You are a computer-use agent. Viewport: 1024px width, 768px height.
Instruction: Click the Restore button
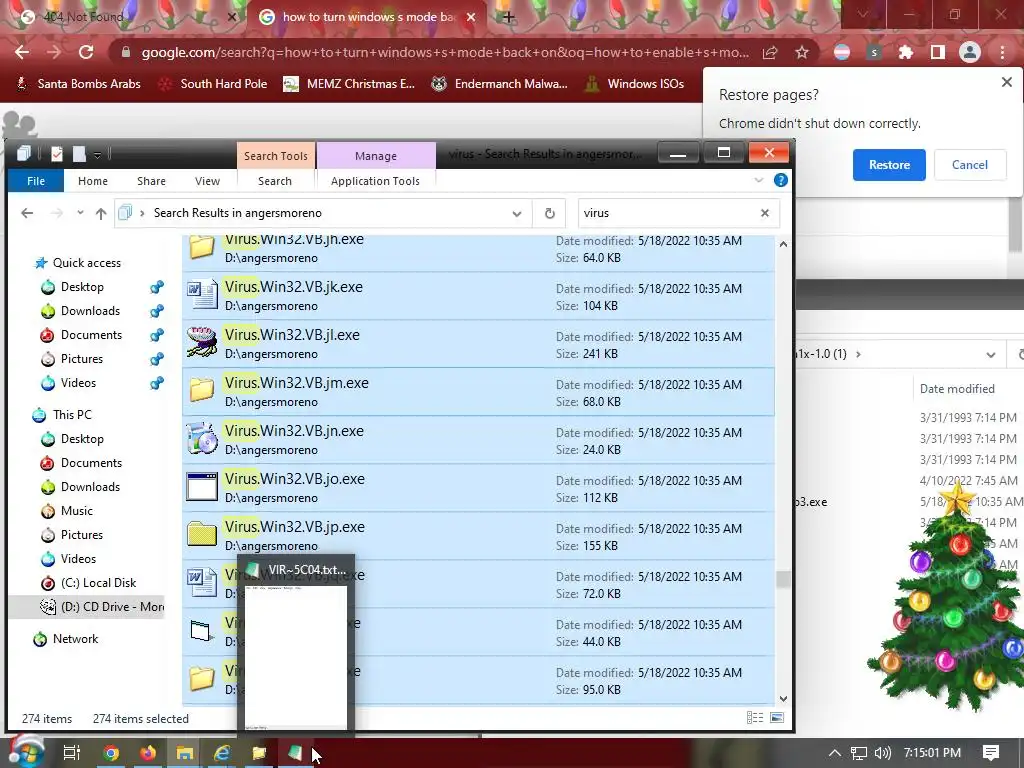point(889,165)
